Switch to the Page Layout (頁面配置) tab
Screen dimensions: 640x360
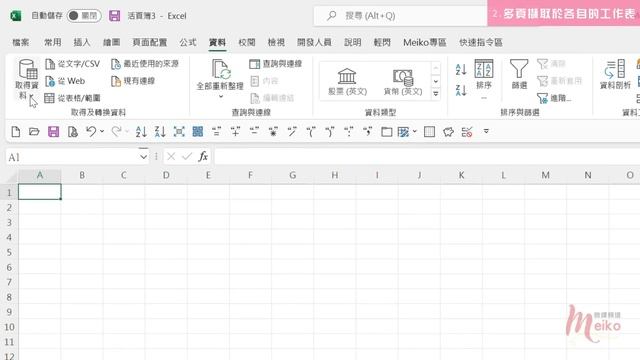tap(149, 42)
